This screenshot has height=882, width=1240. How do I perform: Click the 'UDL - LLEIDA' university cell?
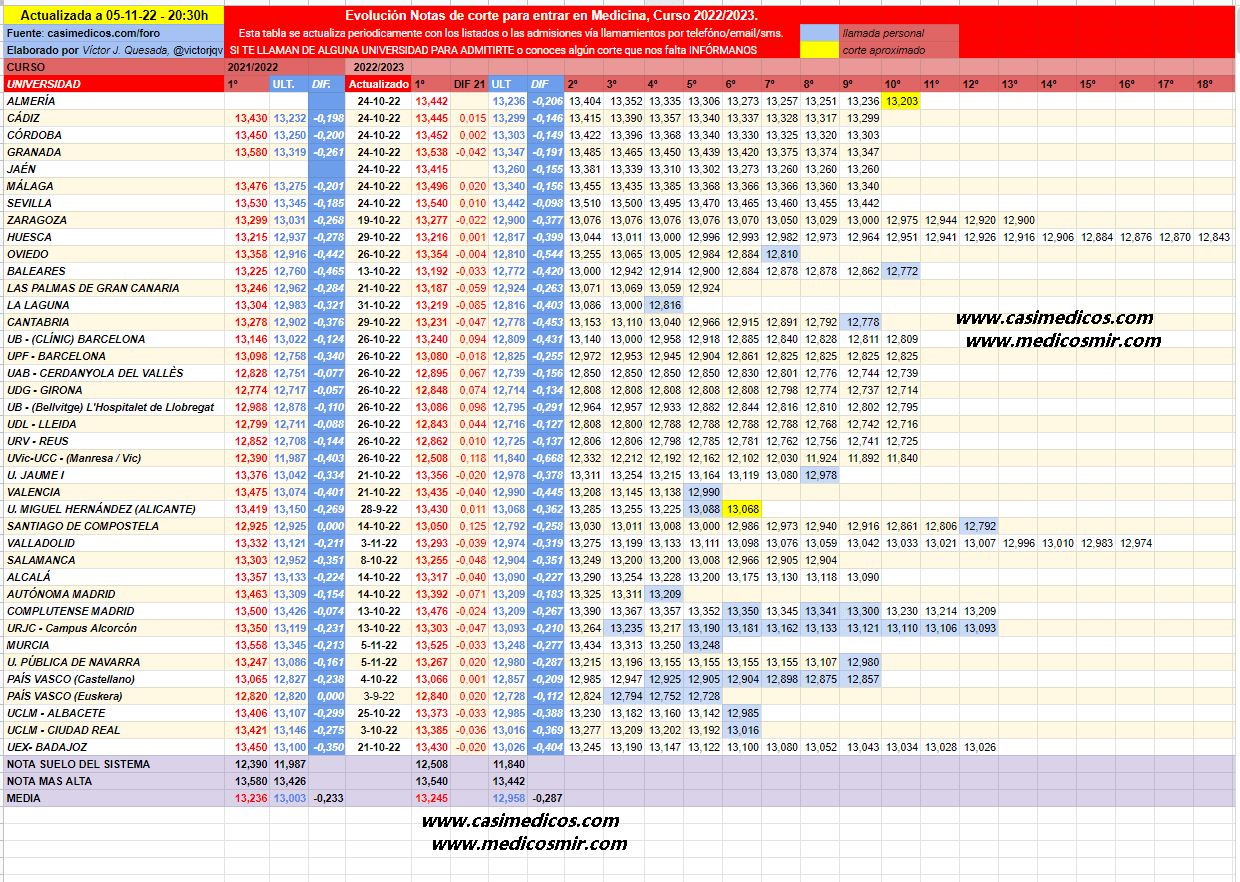[x=114, y=424]
